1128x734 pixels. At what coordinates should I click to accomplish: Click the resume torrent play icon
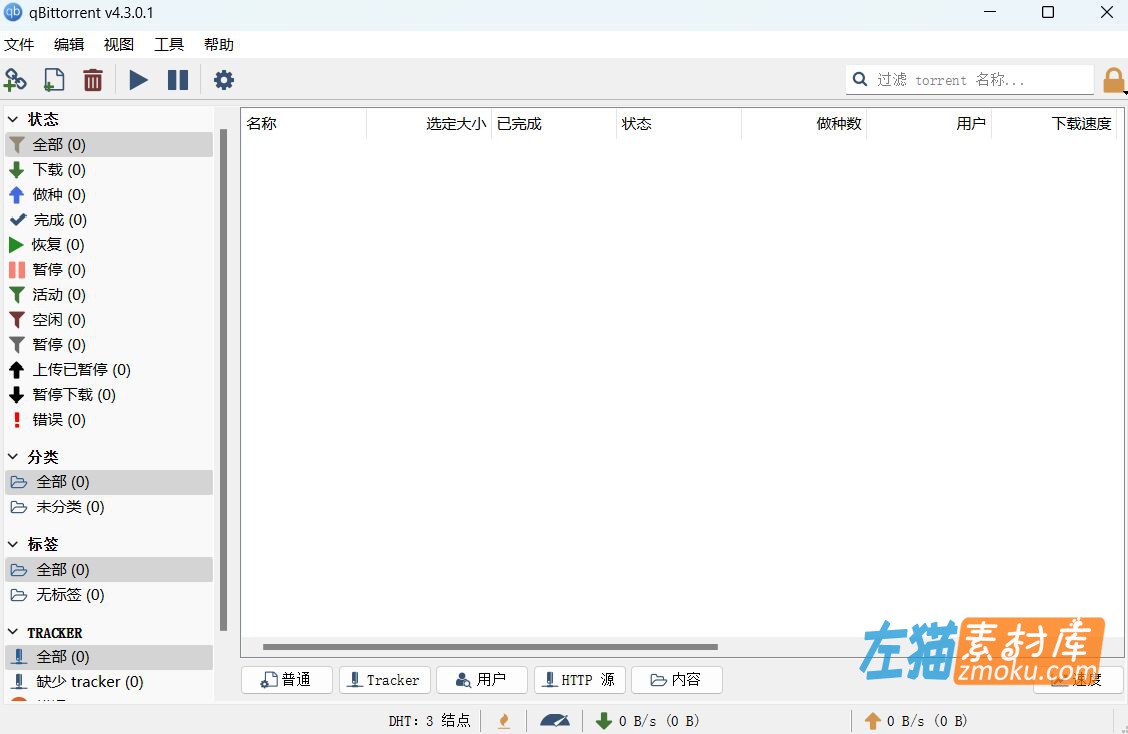(138, 80)
